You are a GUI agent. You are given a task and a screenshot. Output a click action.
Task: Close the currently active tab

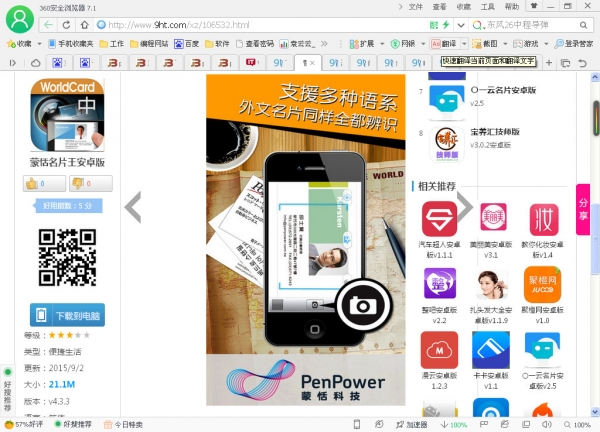click(x=312, y=63)
